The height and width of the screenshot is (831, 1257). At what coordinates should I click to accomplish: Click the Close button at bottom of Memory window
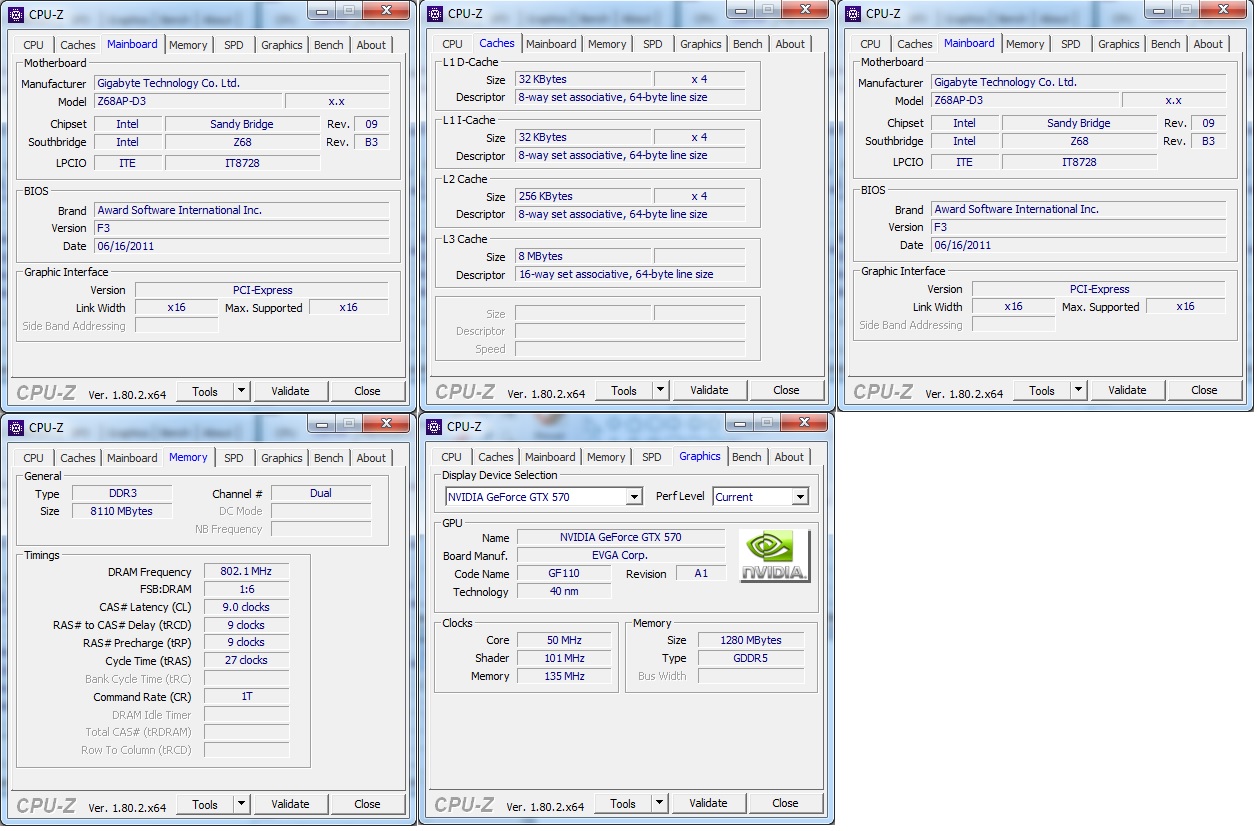click(367, 804)
